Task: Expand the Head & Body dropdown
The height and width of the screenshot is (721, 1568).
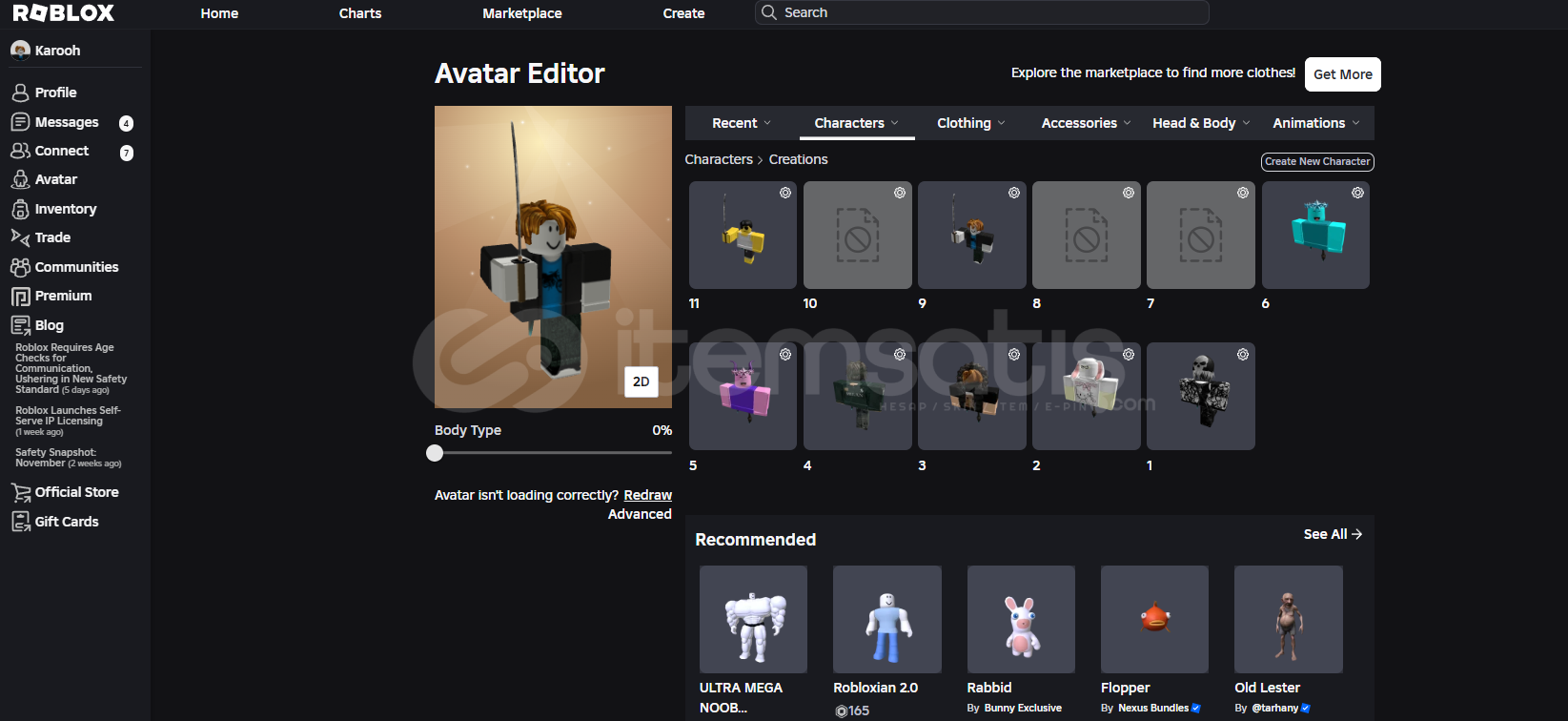Action: point(1200,123)
